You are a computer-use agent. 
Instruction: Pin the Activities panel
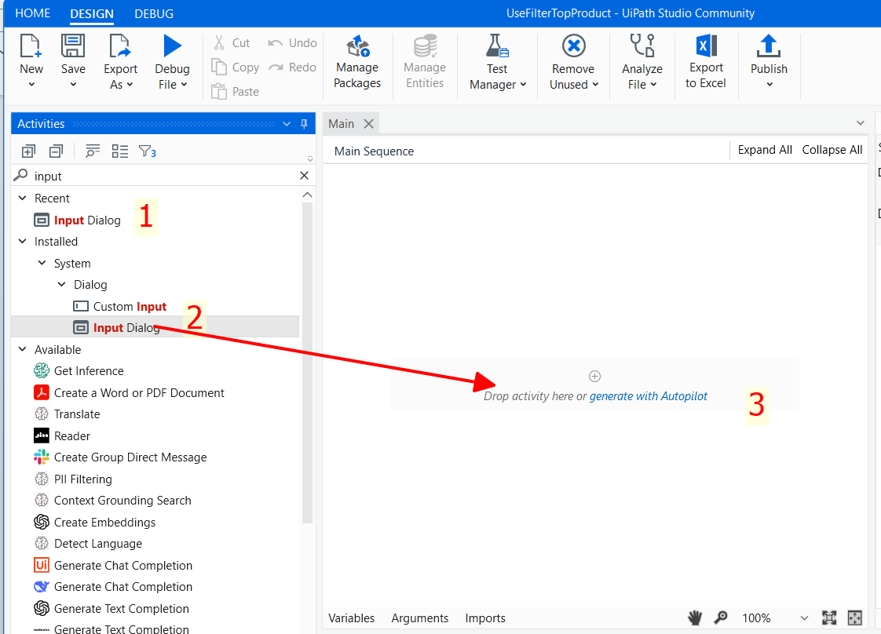click(x=304, y=124)
